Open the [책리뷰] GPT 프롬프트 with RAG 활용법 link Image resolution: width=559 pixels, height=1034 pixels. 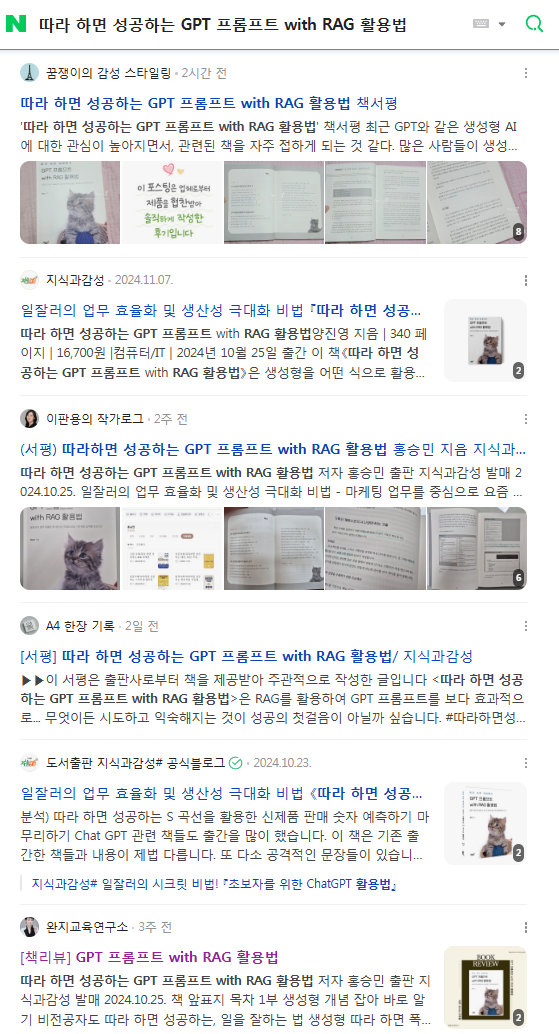click(149, 957)
